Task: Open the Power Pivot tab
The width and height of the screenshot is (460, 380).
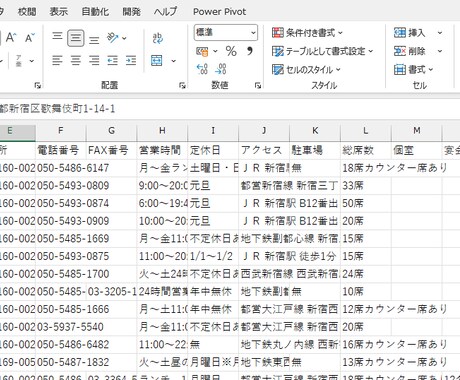Action: (x=219, y=12)
